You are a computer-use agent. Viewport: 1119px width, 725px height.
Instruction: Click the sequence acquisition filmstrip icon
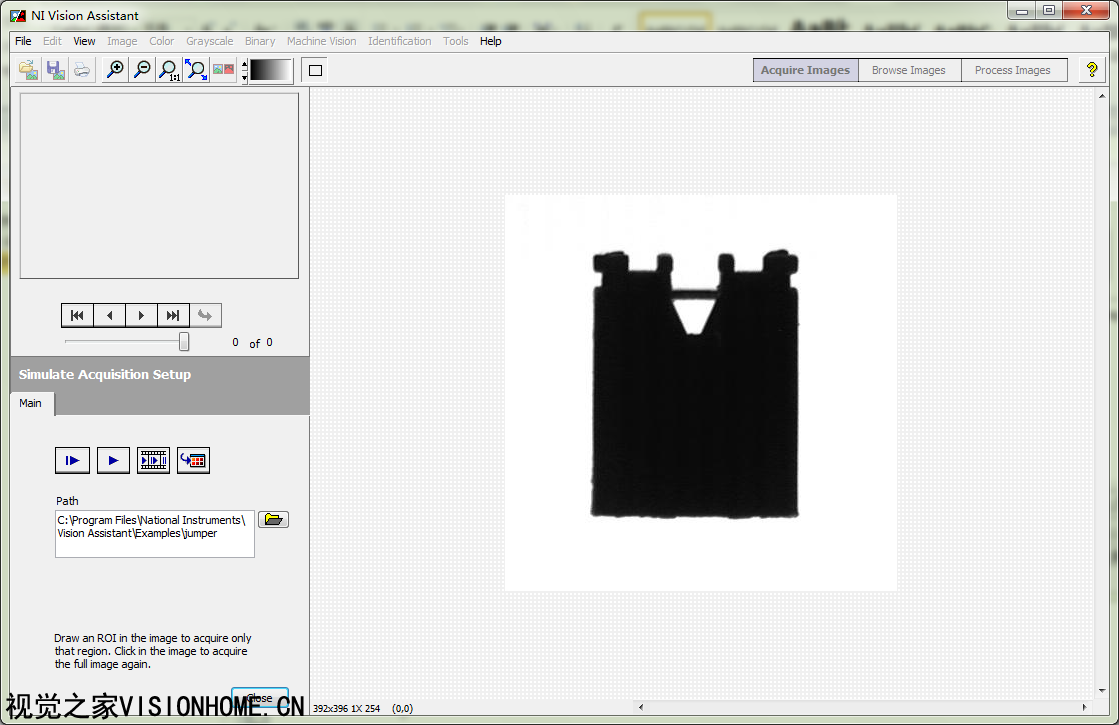pyautogui.click(x=153, y=460)
